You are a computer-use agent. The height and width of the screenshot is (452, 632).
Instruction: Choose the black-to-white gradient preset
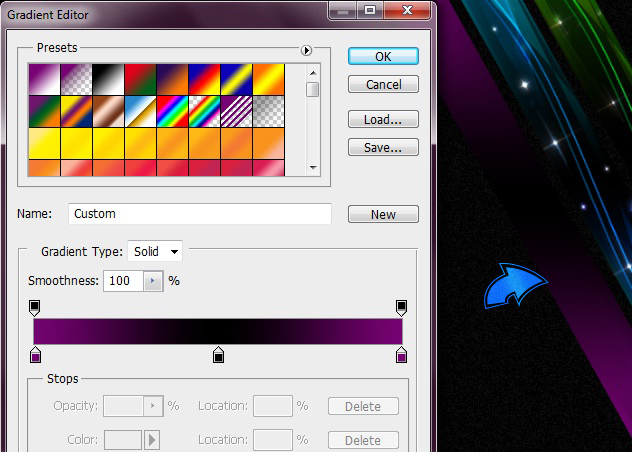[108, 78]
